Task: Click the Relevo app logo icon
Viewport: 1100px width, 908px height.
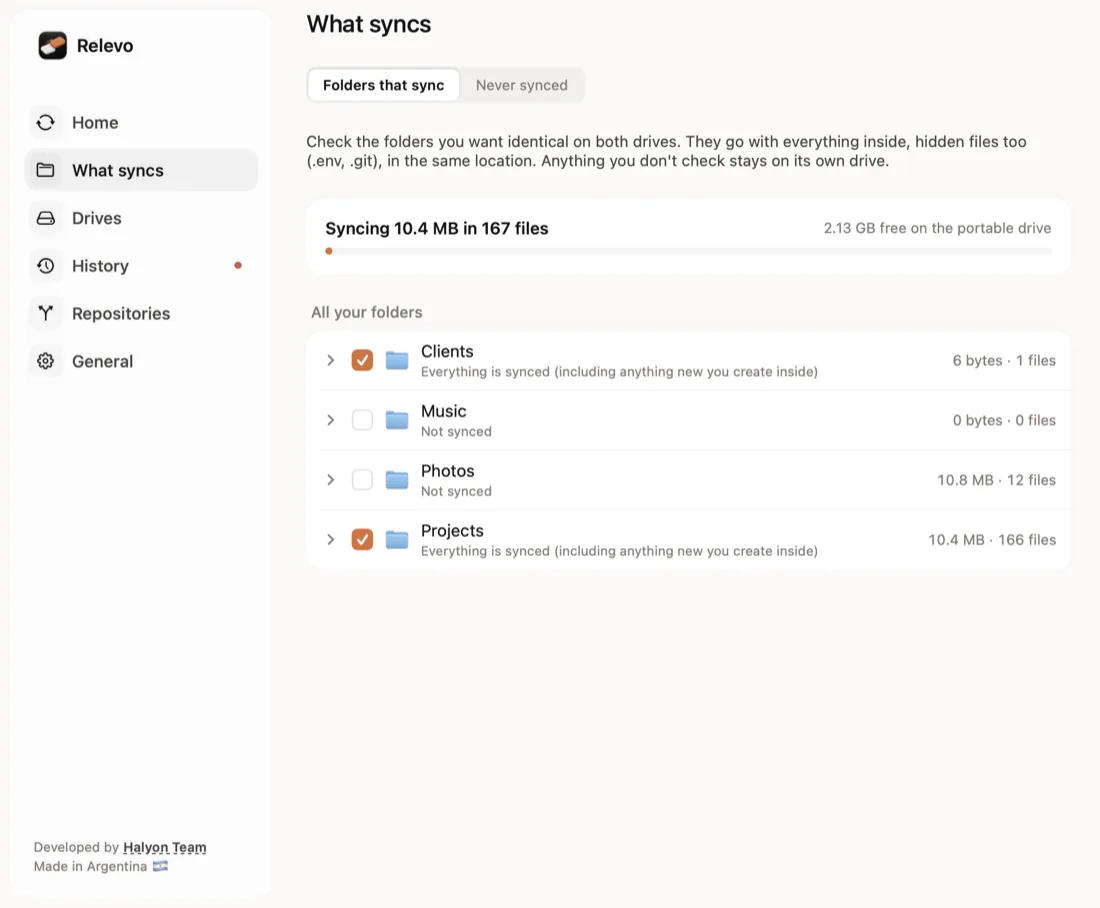Action: [53, 46]
